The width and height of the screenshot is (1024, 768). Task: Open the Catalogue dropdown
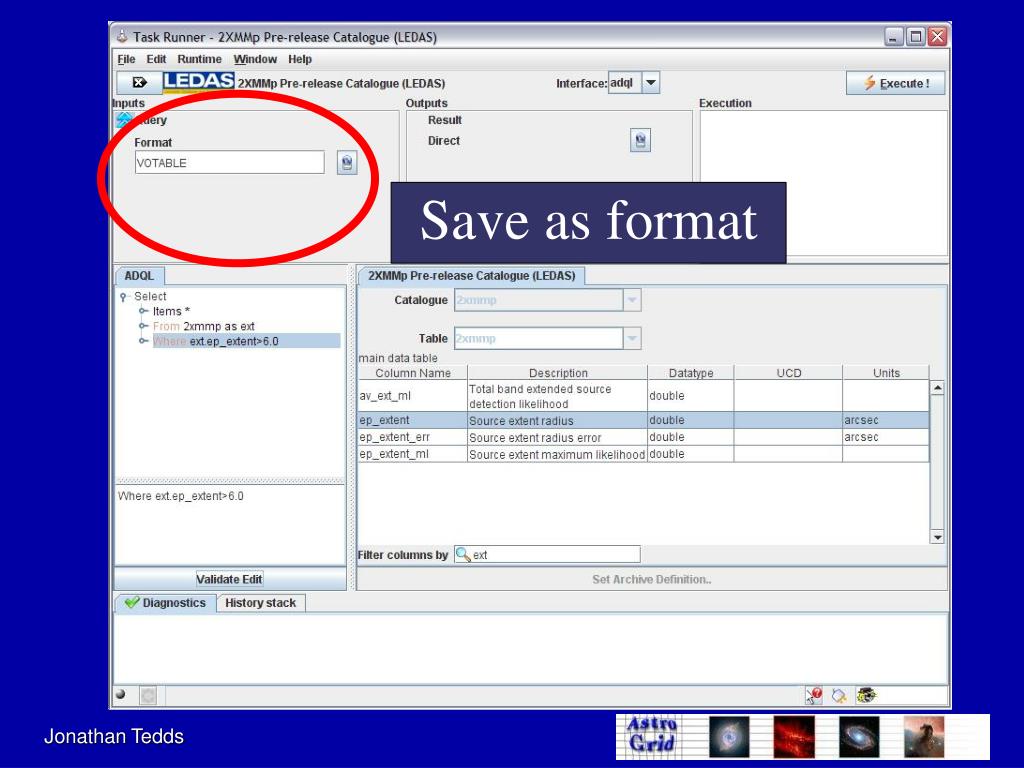click(632, 300)
